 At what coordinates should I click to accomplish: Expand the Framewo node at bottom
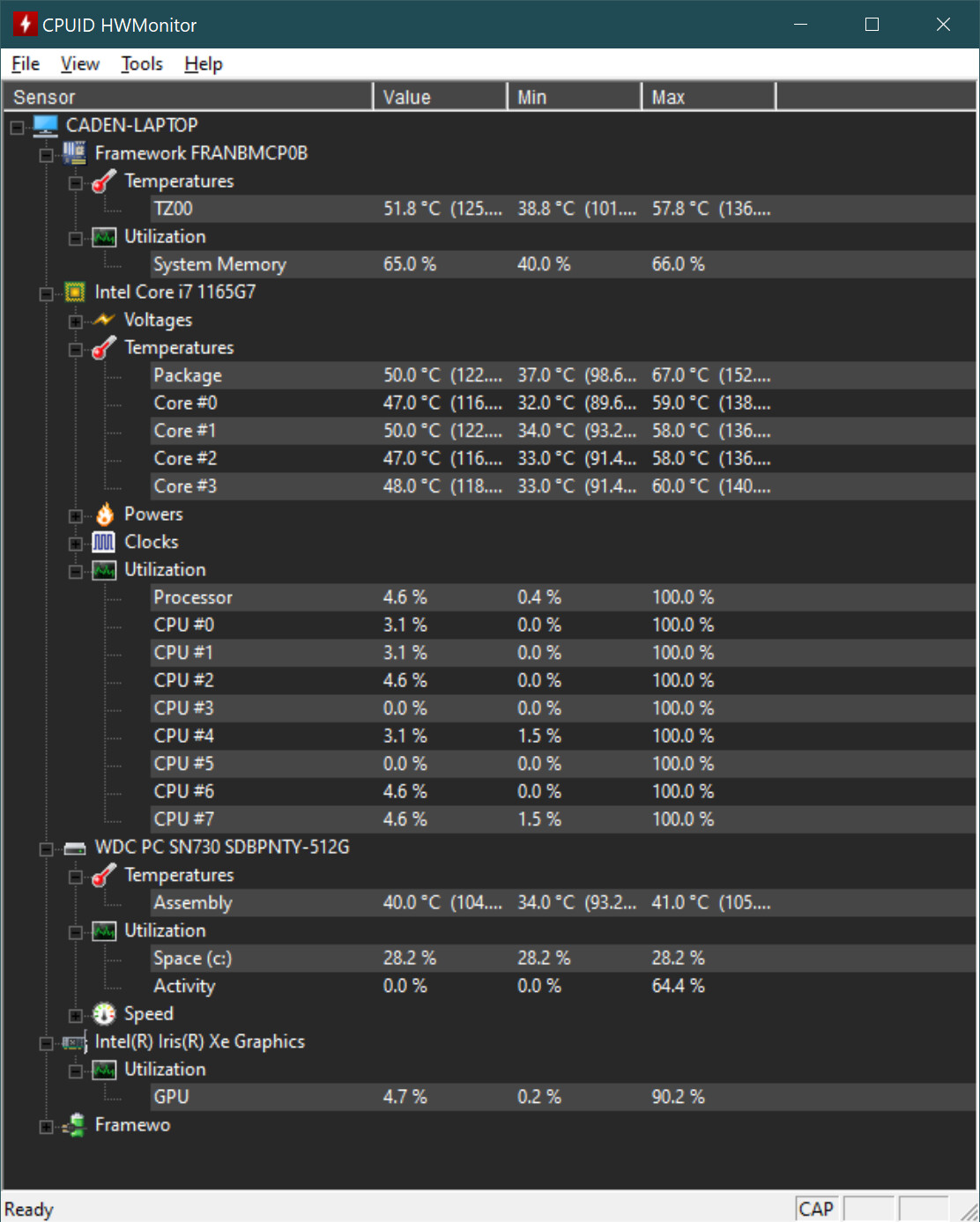click(46, 1127)
